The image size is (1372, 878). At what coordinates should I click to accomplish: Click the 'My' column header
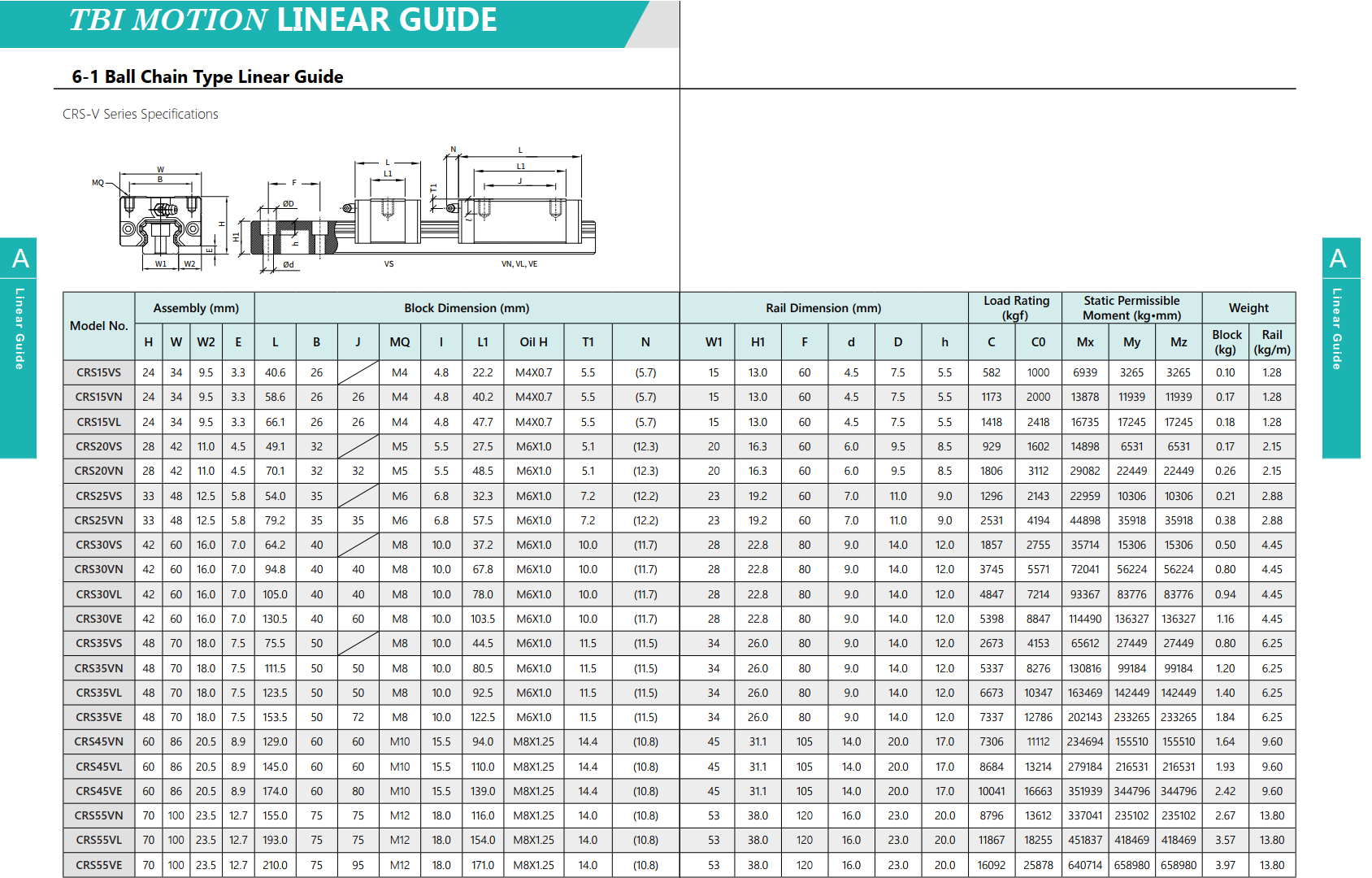pyautogui.click(x=1131, y=342)
